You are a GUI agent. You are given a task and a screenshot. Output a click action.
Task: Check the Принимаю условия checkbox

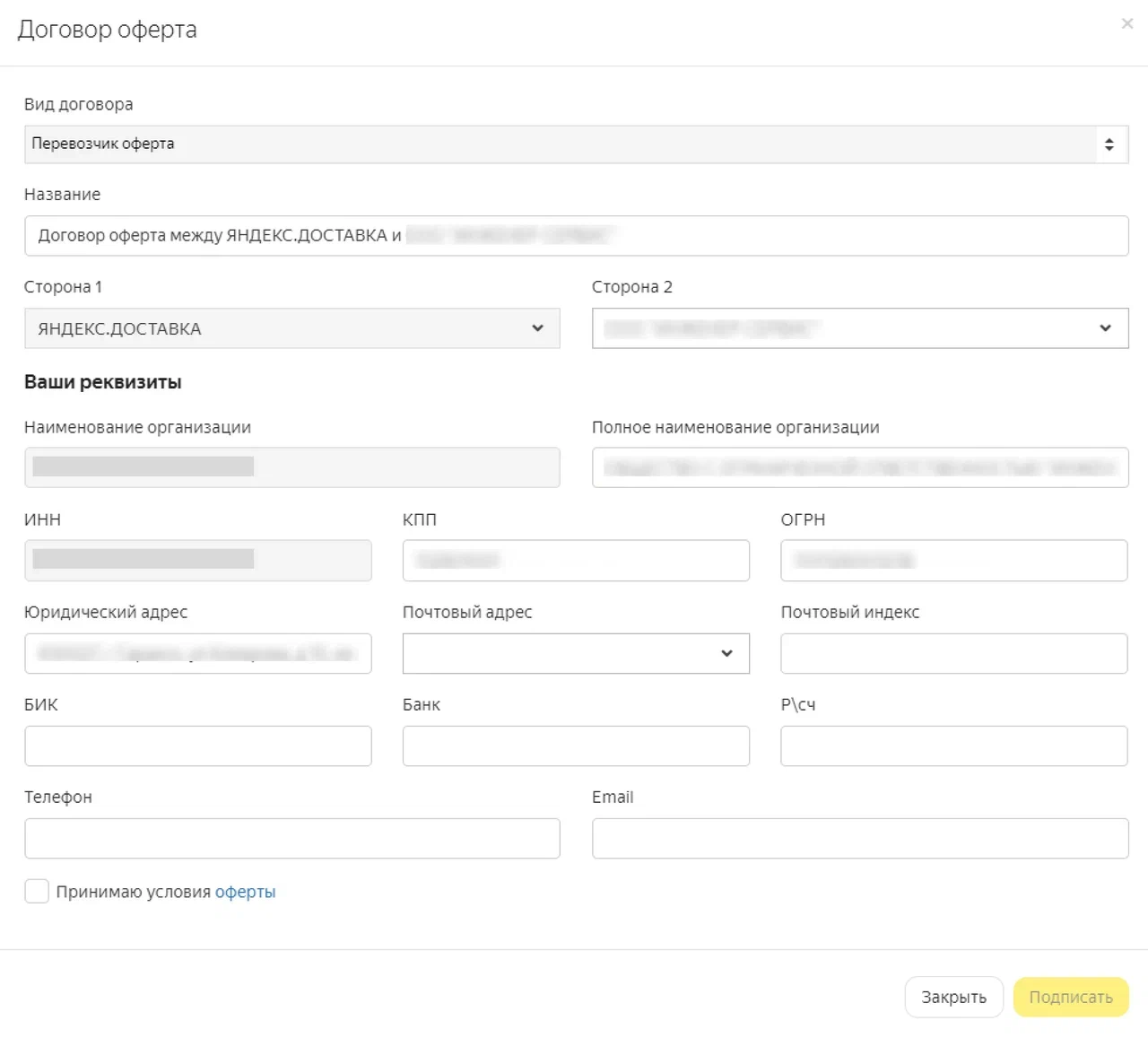[37, 891]
